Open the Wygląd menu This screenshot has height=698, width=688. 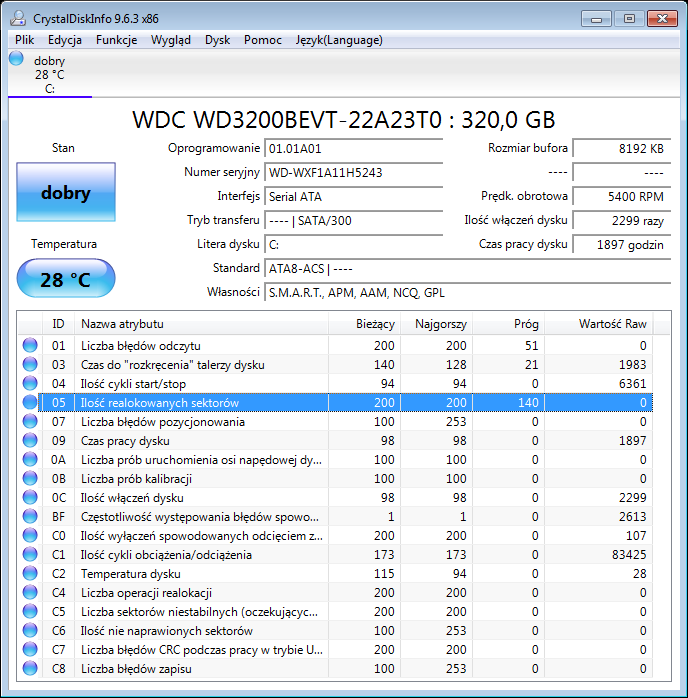click(171, 40)
